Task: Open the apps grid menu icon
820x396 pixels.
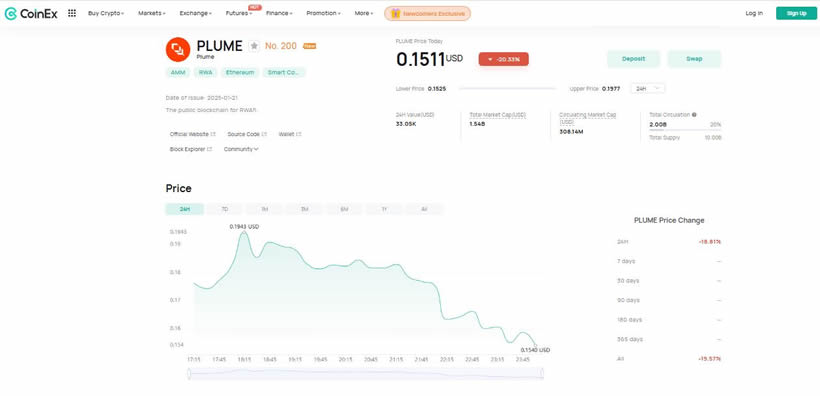Action: click(x=72, y=13)
